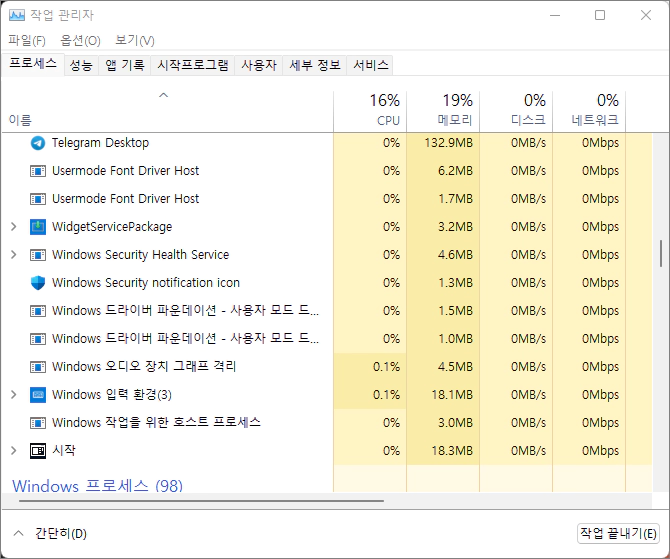The image size is (670, 559).
Task: Switch to the 시작프로그램 tab
Action: click(193, 65)
